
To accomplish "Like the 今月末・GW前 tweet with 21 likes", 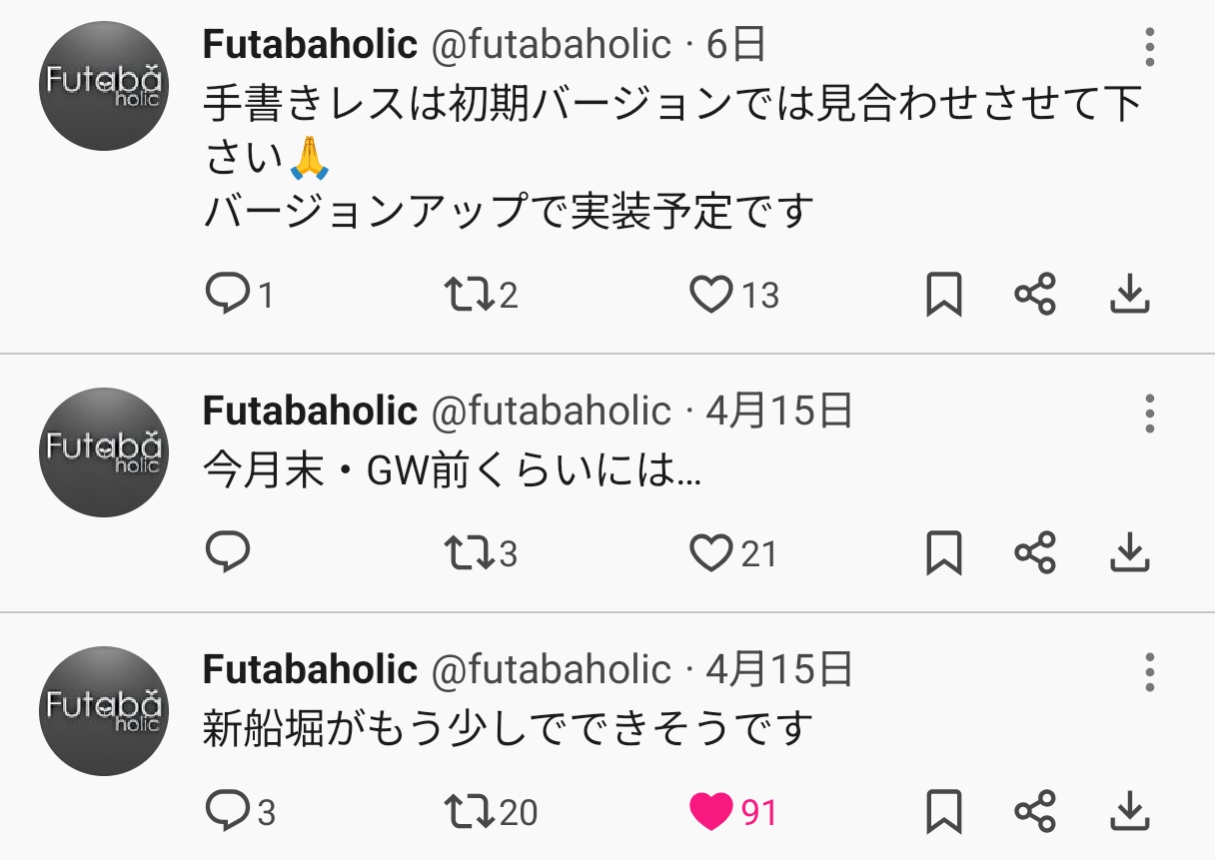I will point(711,552).
